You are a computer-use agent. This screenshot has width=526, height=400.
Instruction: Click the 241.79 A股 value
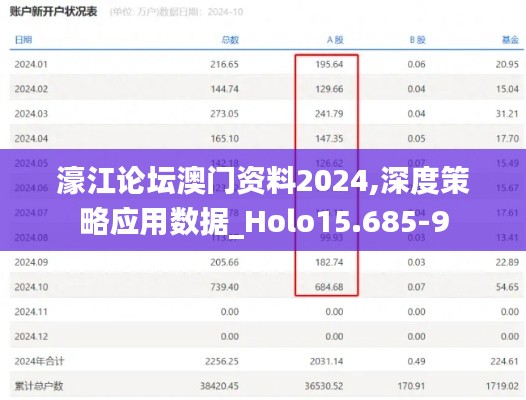pyautogui.click(x=329, y=114)
